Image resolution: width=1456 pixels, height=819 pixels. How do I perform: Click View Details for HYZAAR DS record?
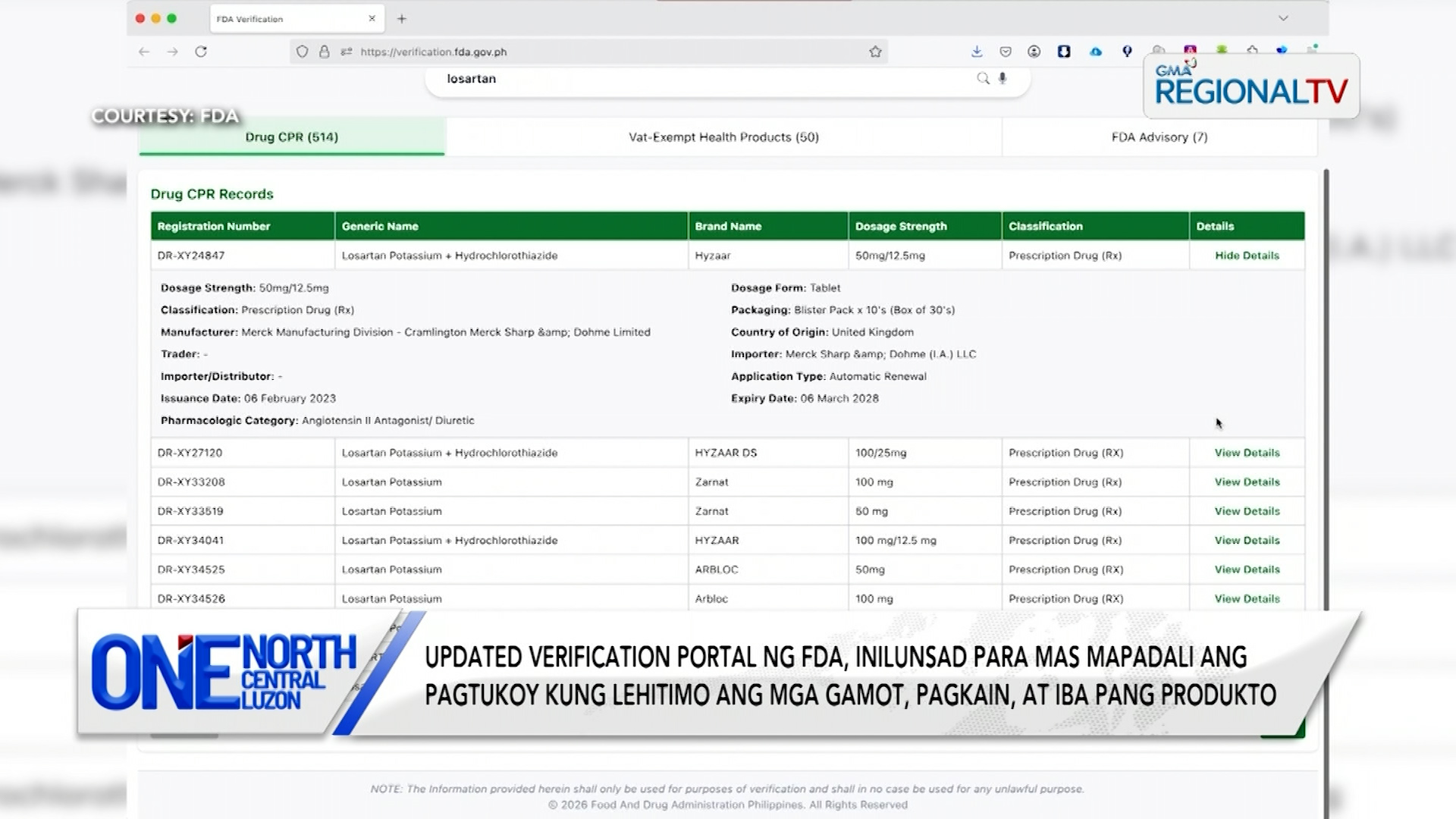[1247, 453]
